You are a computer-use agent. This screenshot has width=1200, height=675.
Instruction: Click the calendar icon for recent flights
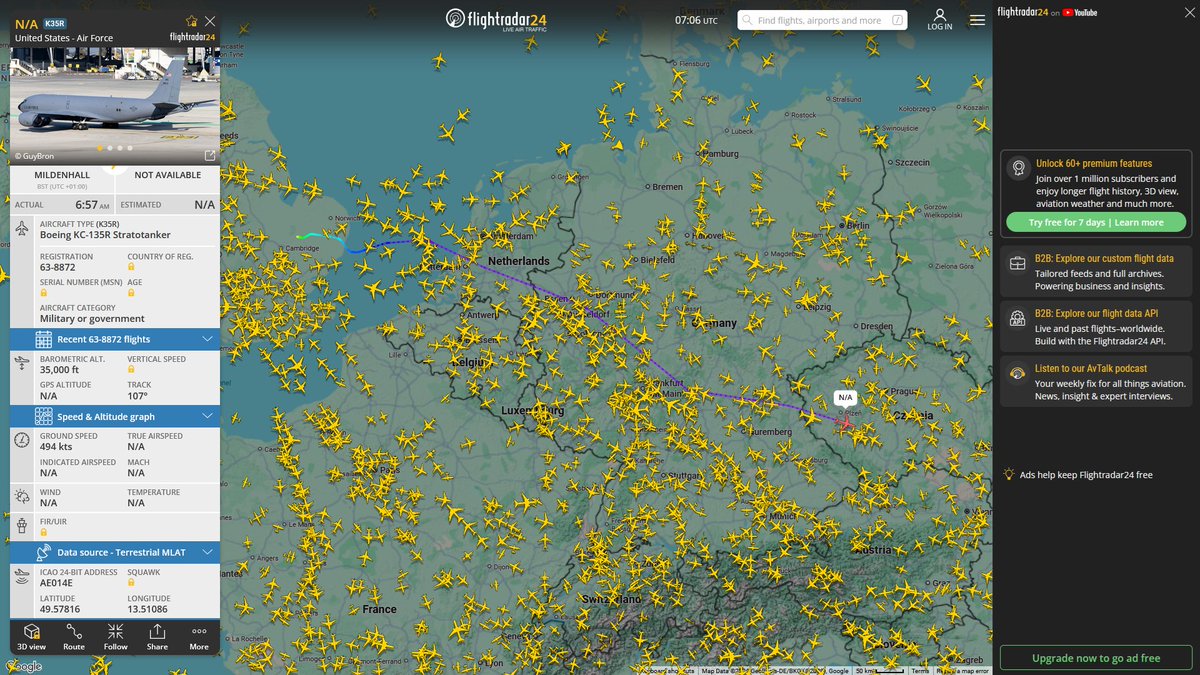tap(43, 339)
